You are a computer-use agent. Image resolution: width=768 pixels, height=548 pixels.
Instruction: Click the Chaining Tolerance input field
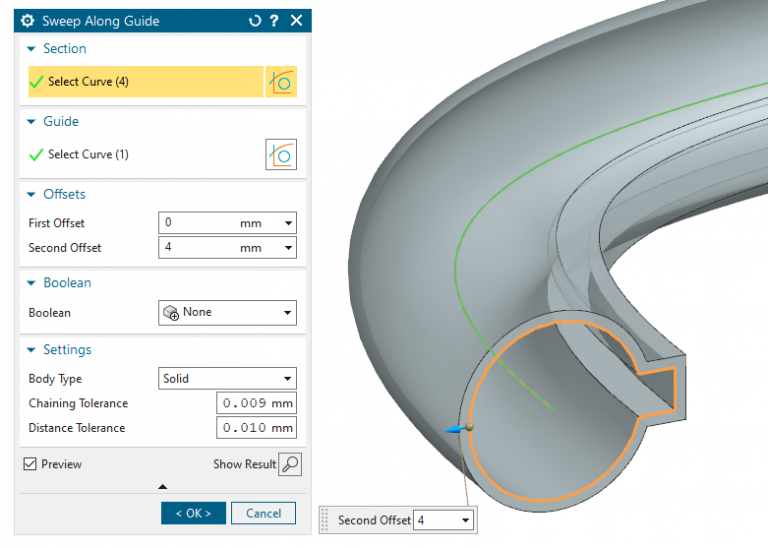(256, 404)
